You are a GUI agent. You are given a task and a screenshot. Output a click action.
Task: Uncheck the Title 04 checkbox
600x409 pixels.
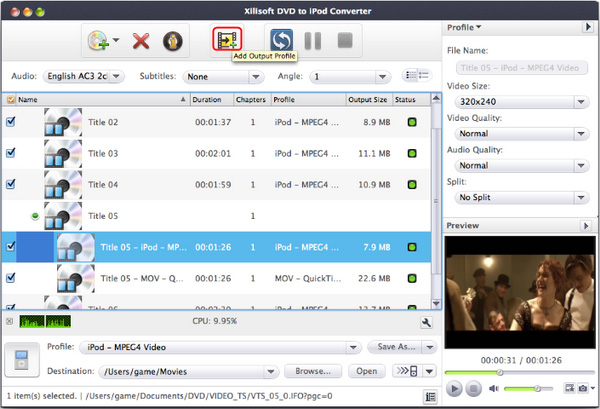click(11, 184)
